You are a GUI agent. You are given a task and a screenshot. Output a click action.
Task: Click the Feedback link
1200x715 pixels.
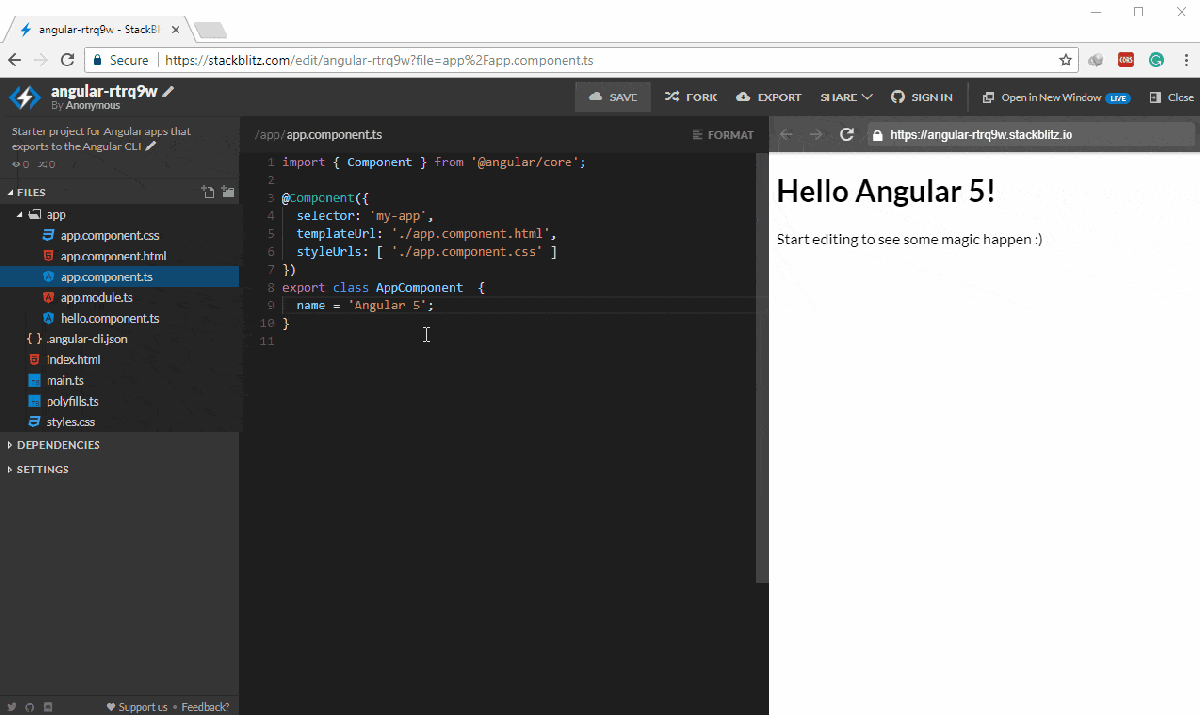point(205,707)
